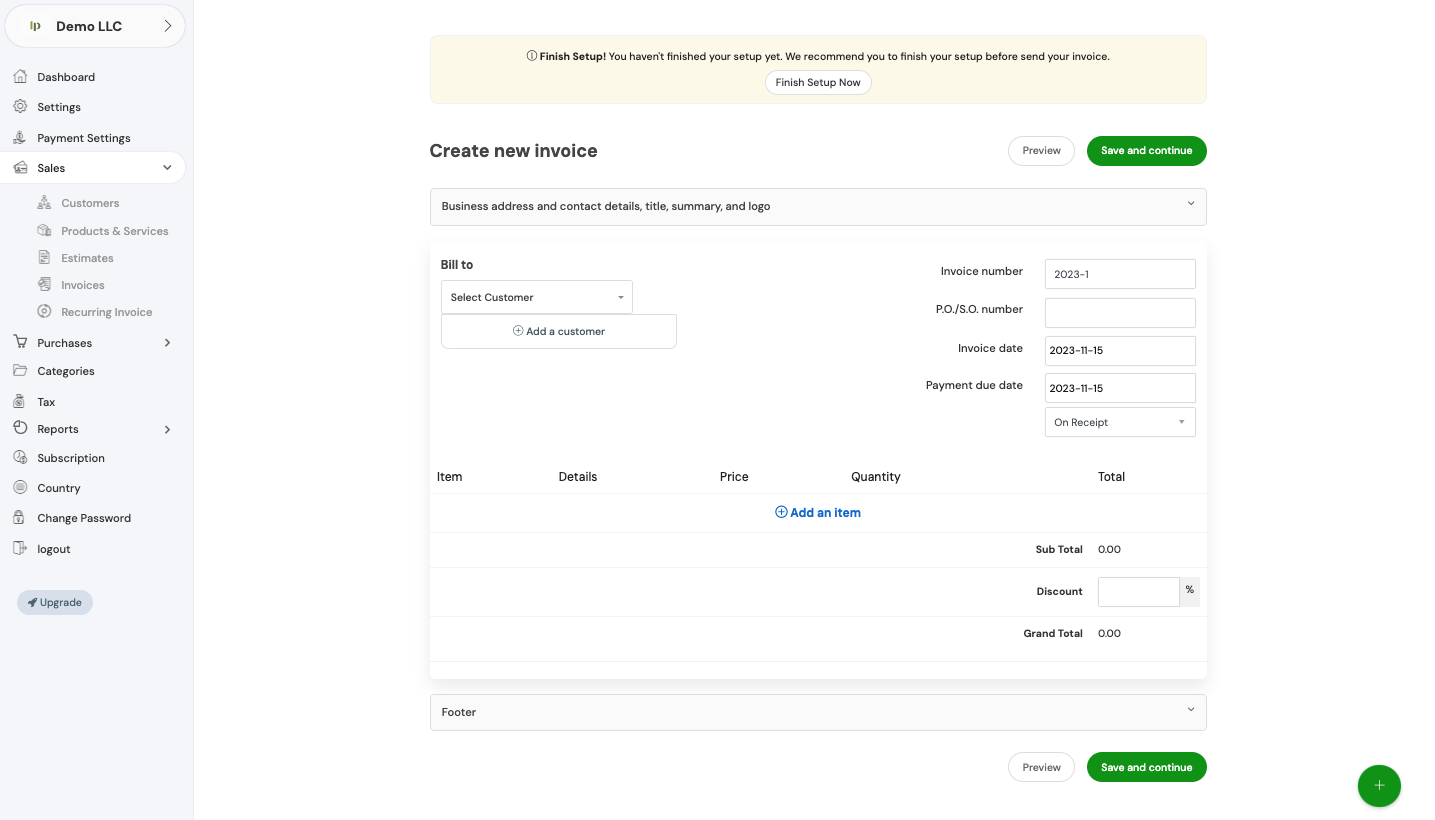Click the P.O./S.O. number input field

(1119, 313)
